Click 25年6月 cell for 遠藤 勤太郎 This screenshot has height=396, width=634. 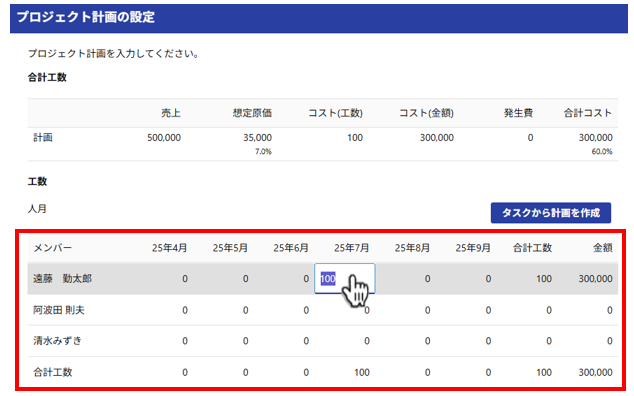click(x=306, y=279)
